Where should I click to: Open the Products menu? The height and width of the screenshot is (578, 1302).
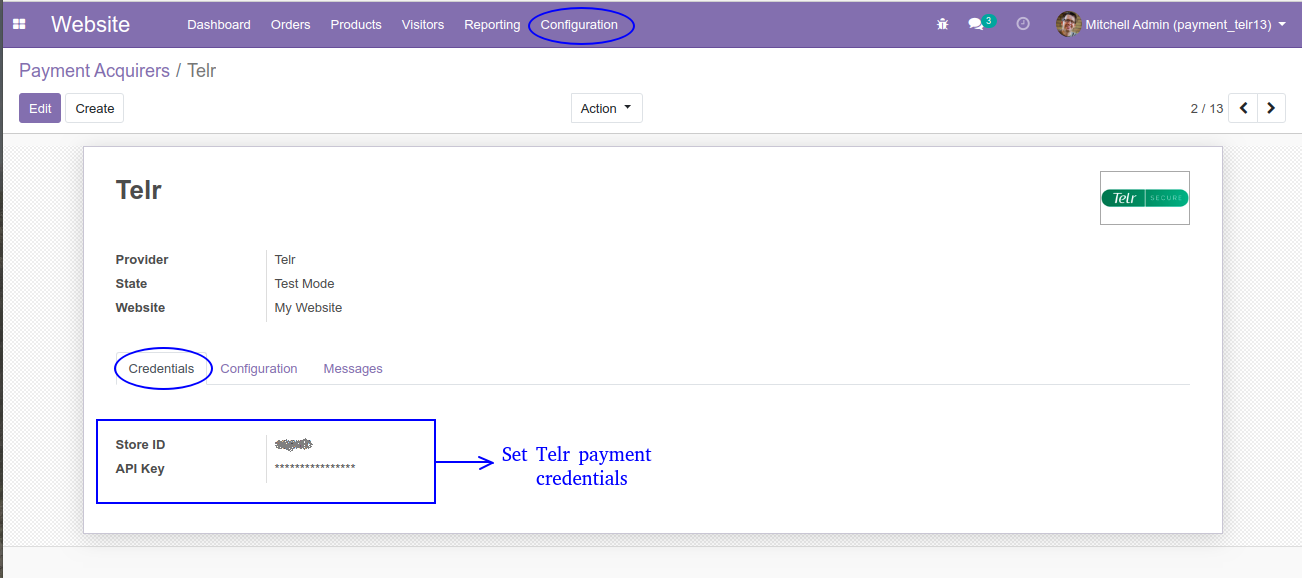(x=356, y=24)
